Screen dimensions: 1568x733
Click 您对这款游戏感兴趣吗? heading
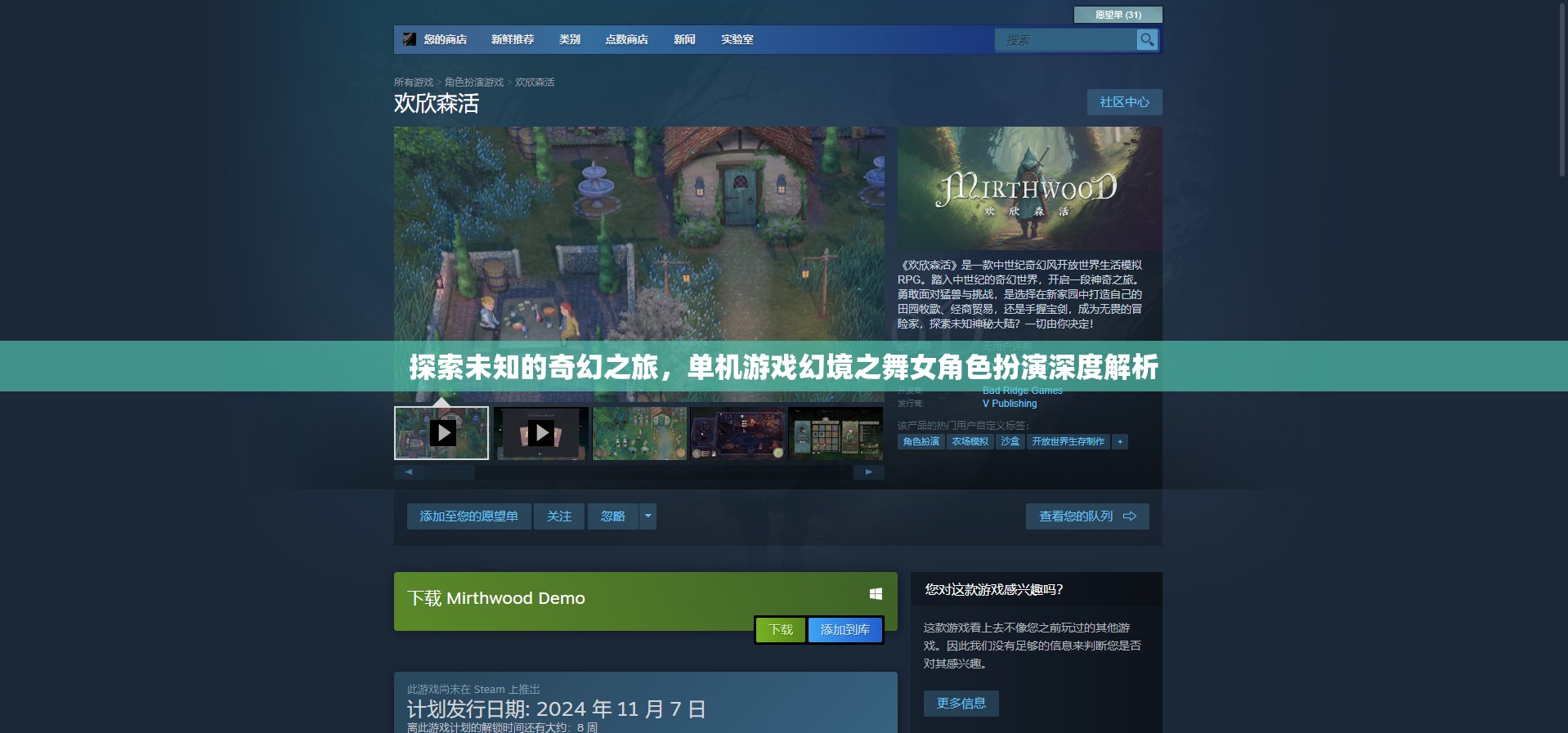click(x=994, y=589)
